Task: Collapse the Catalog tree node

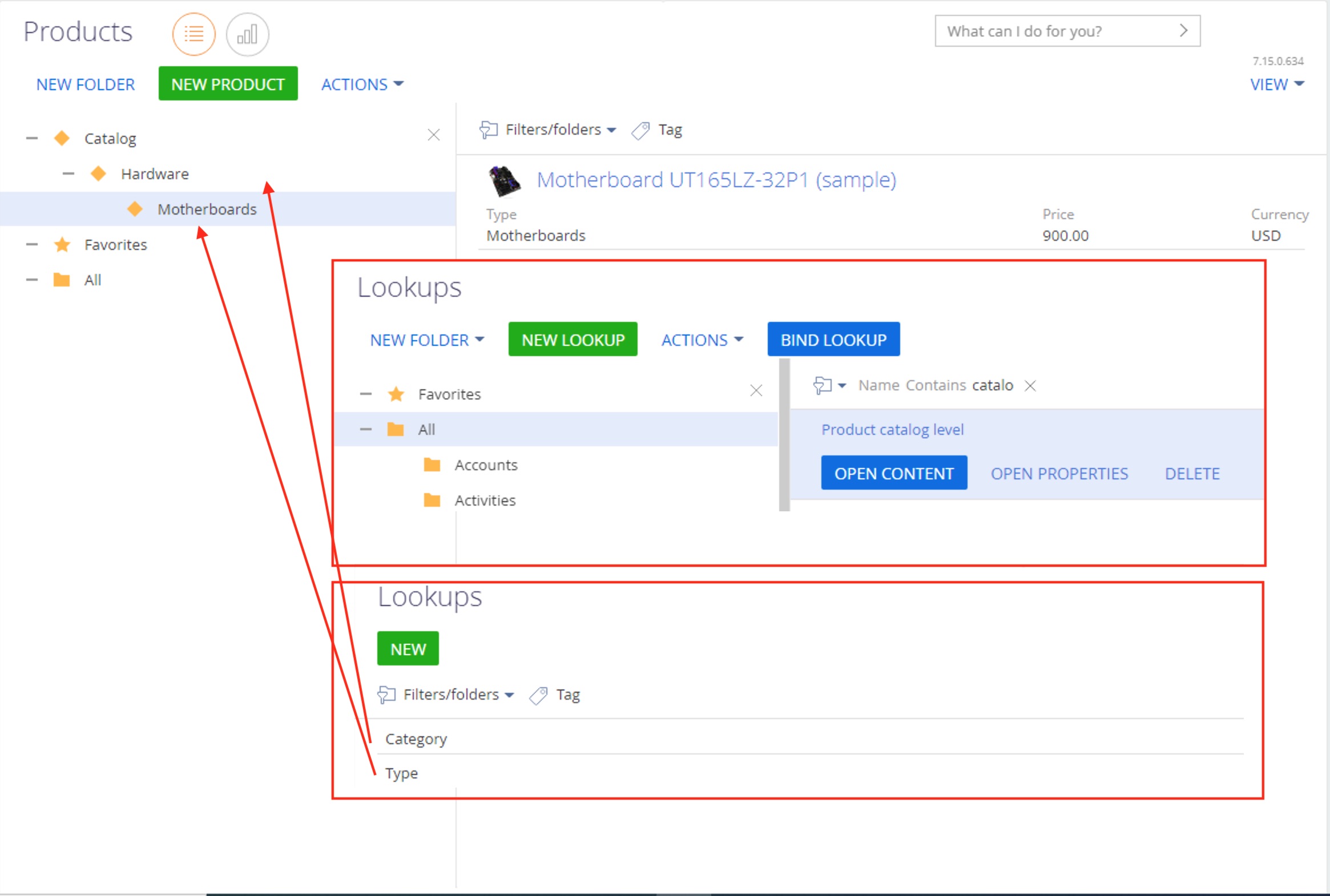Action: click(x=32, y=138)
